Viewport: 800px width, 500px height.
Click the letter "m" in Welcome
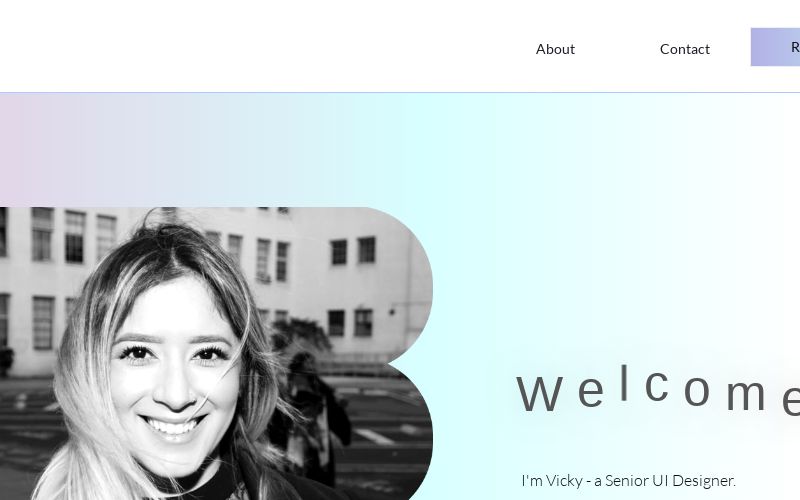(x=746, y=395)
